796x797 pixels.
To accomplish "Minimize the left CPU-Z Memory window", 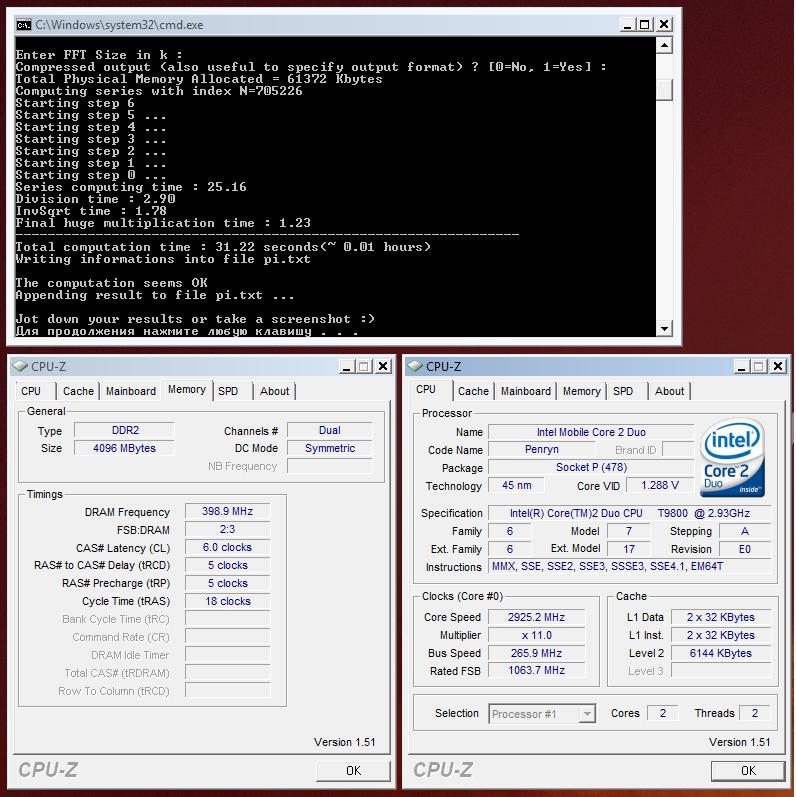I will 347,366.
